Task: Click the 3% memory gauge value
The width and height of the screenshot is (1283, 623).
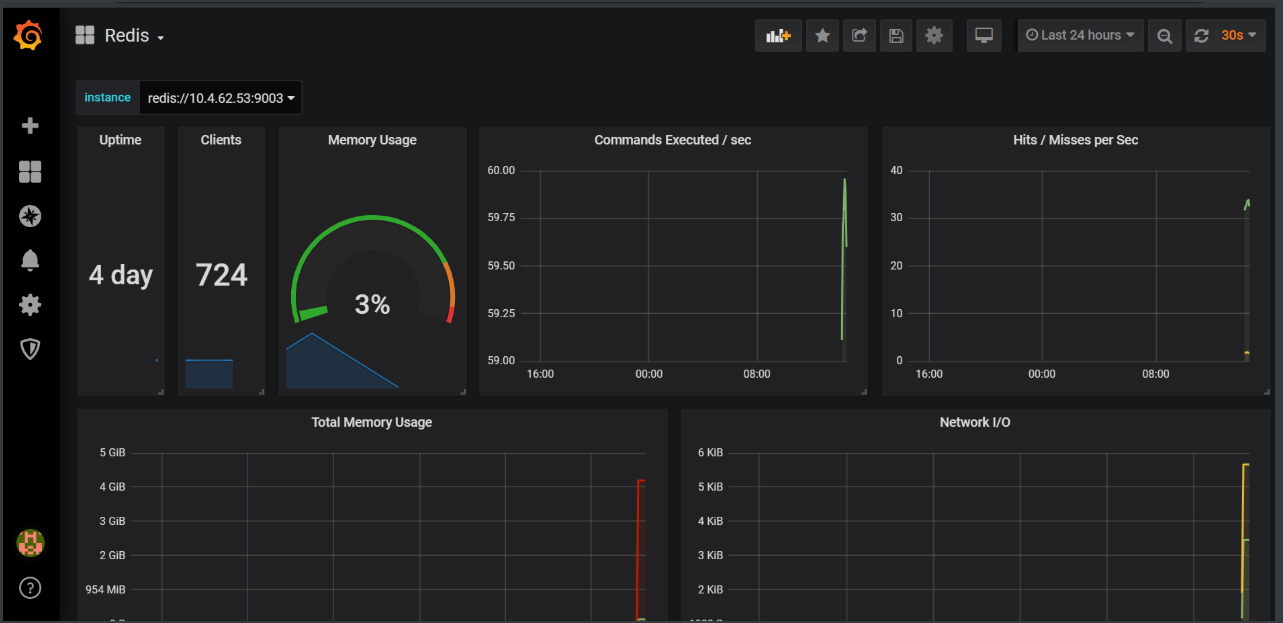Action: [x=372, y=304]
